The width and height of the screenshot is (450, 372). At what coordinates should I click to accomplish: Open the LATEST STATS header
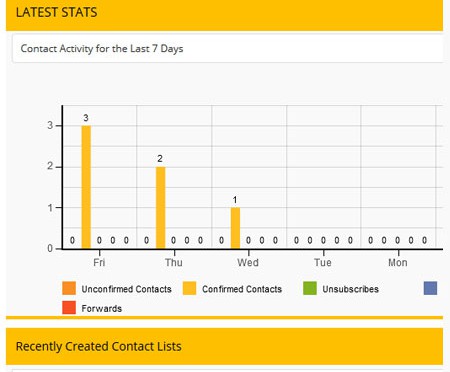coord(224,15)
